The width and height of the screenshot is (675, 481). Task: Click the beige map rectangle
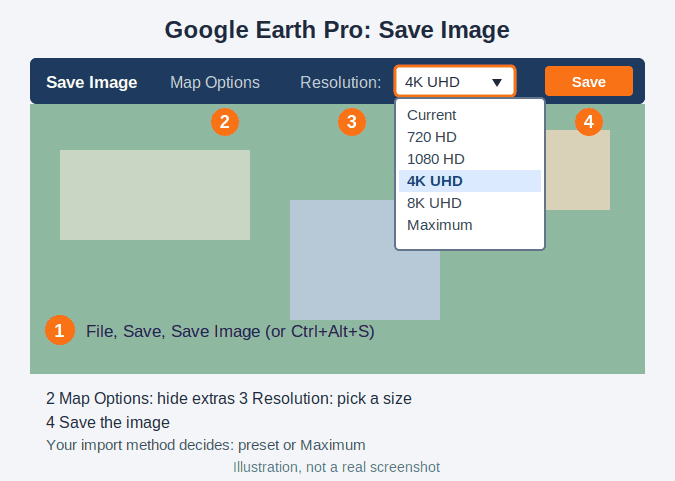pos(578,170)
